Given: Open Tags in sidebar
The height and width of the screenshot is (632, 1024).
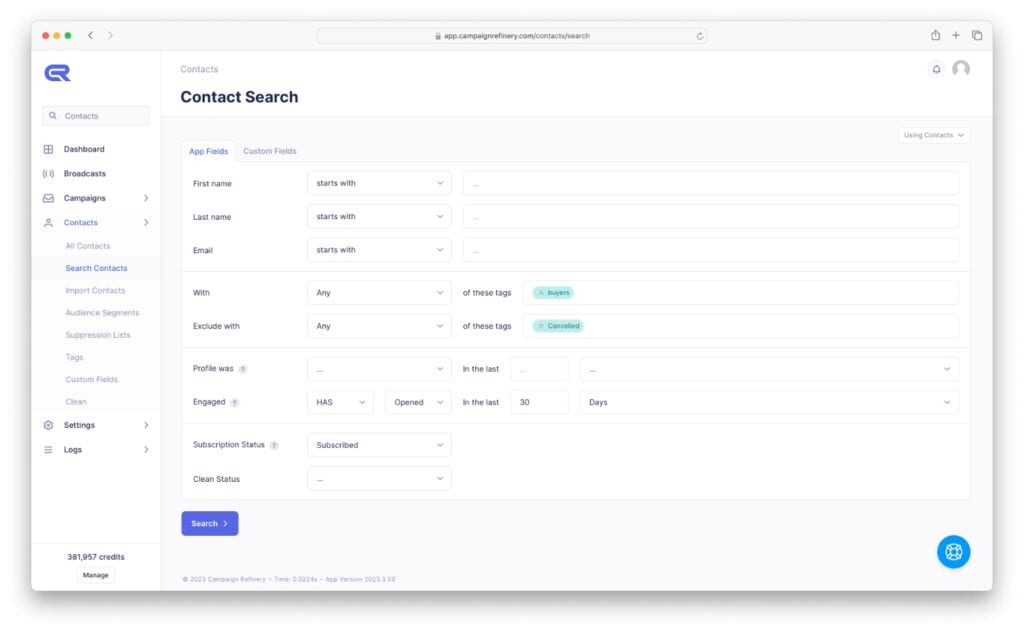Looking at the screenshot, I should click(x=74, y=357).
